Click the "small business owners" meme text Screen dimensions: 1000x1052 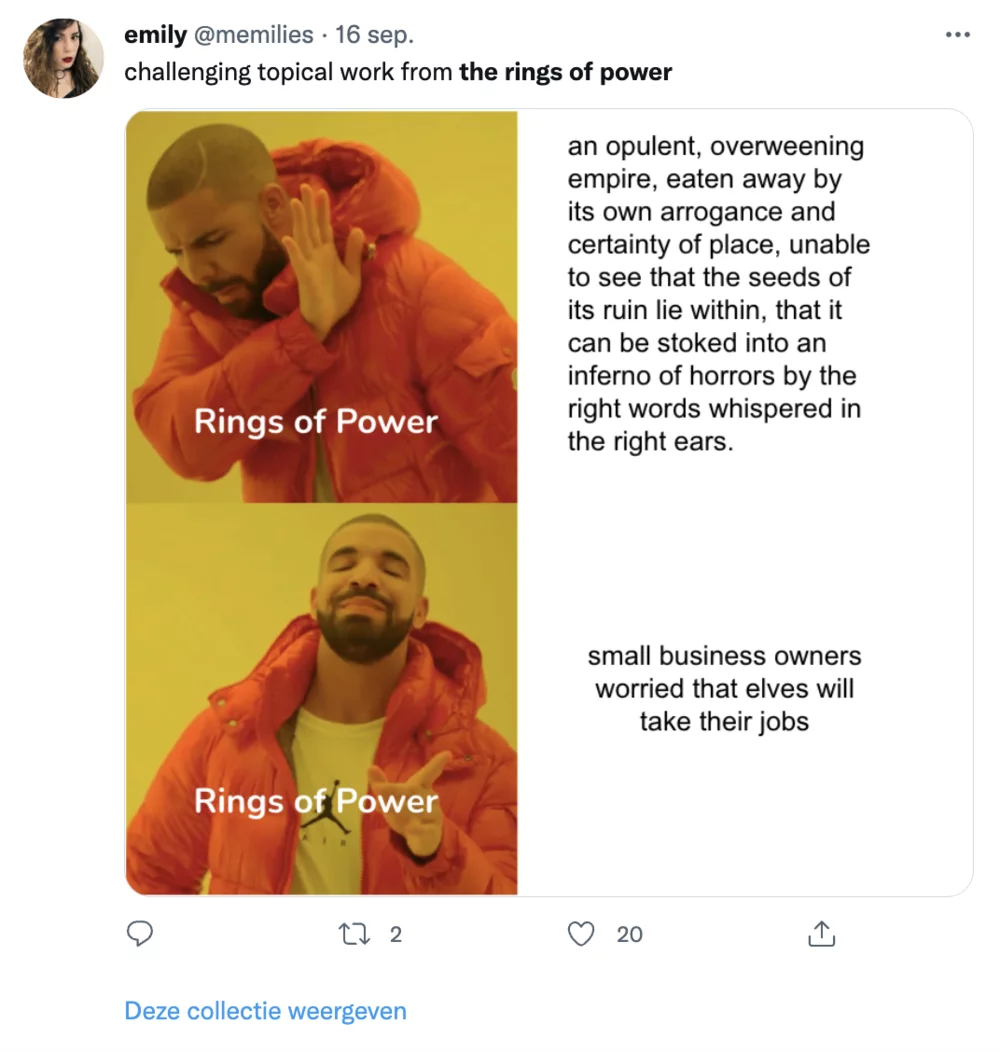724,689
